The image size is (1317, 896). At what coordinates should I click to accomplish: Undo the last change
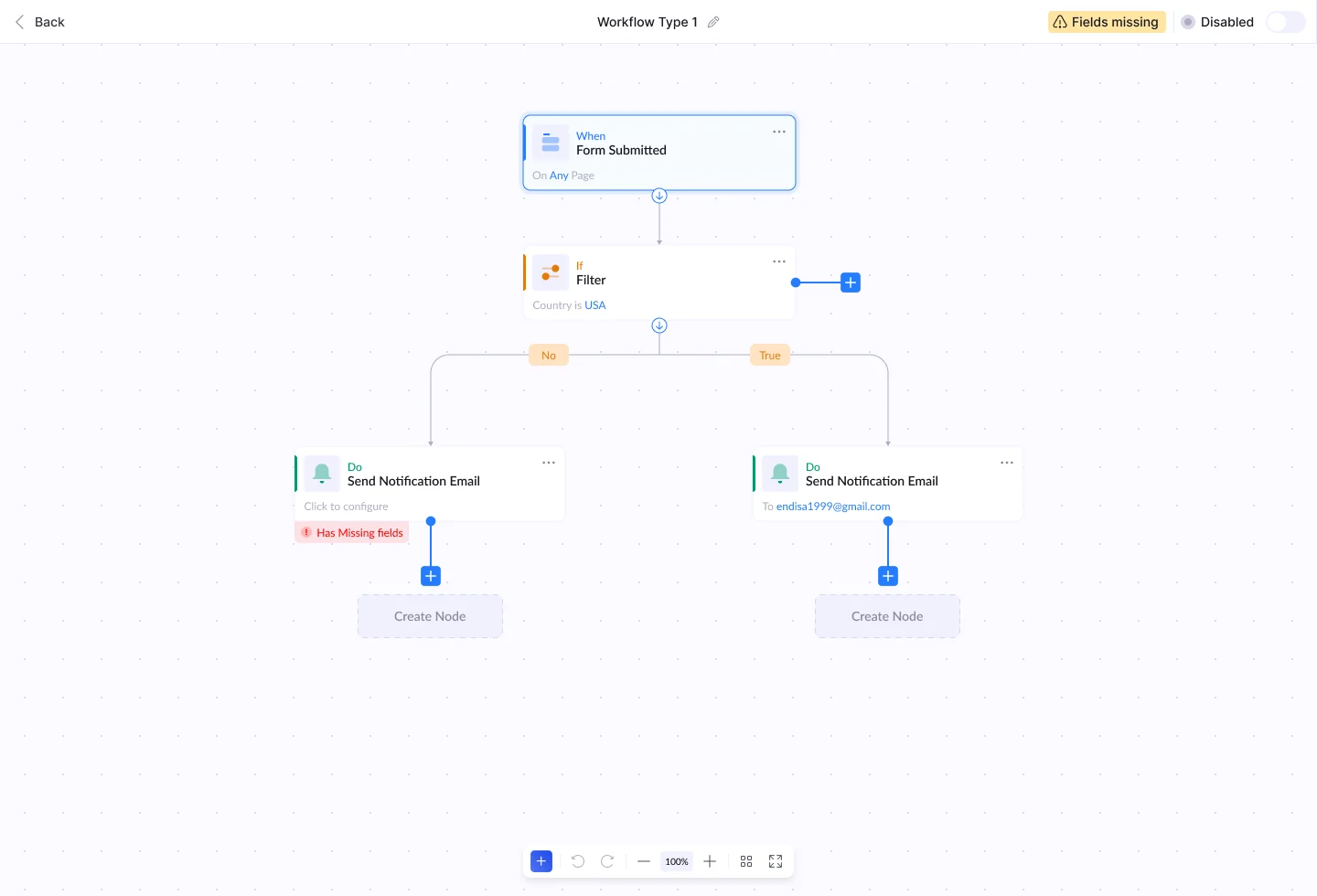click(578, 861)
